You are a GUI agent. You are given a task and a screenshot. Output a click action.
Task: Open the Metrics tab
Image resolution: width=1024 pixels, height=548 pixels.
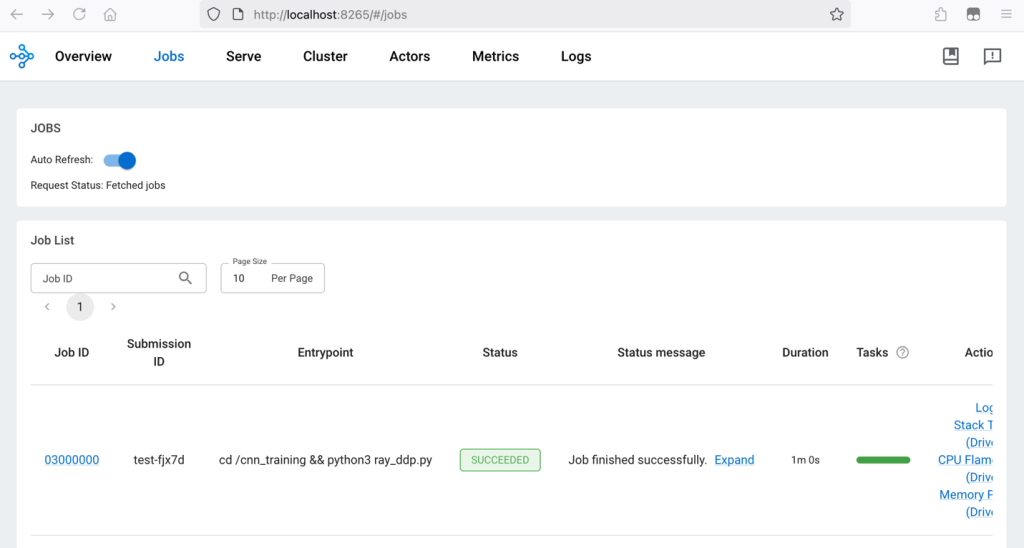tap(495, 57)
